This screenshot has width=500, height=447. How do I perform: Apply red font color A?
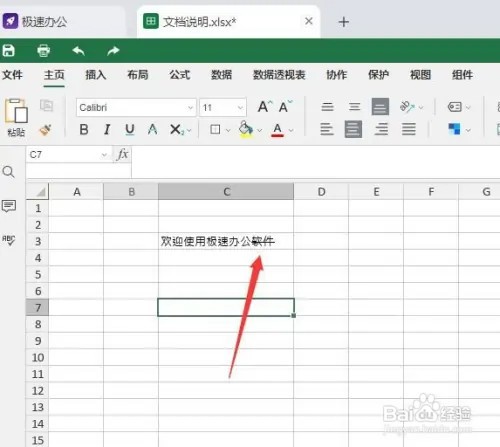(x=277, y=130)
